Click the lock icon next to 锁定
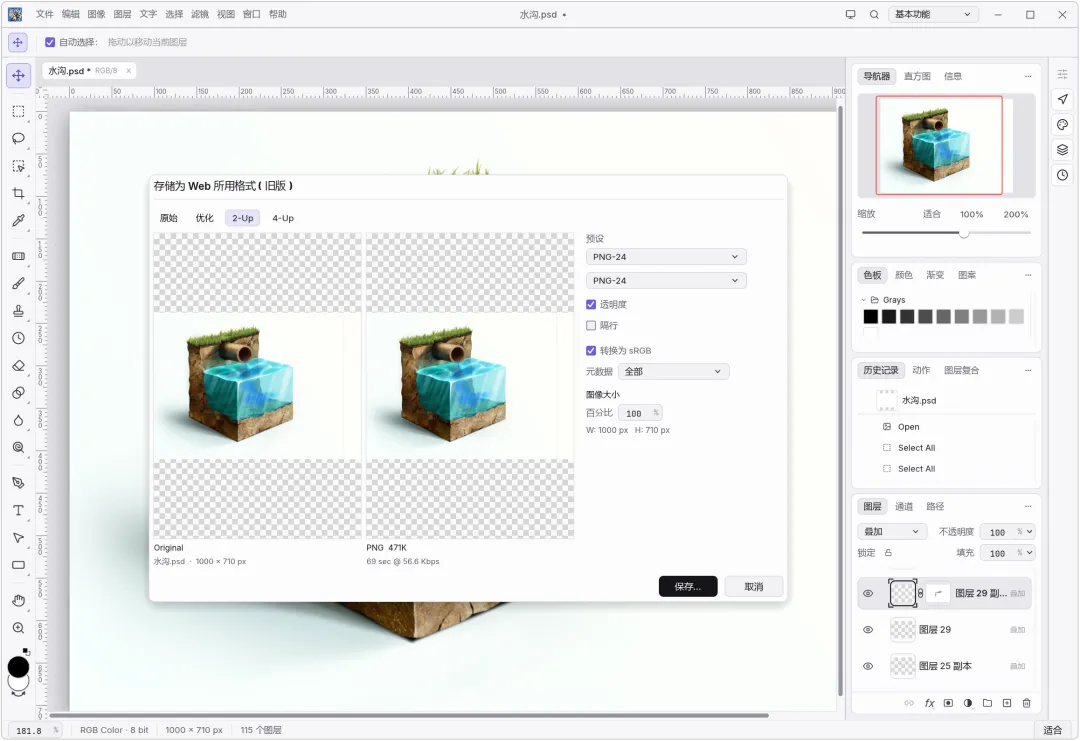 pos(889,553)
